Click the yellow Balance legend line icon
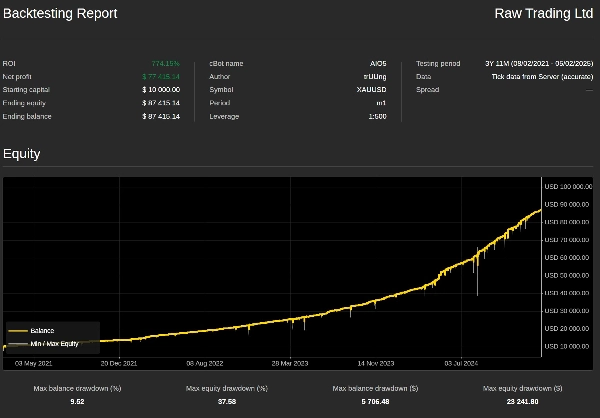 (x=17, y=330)
